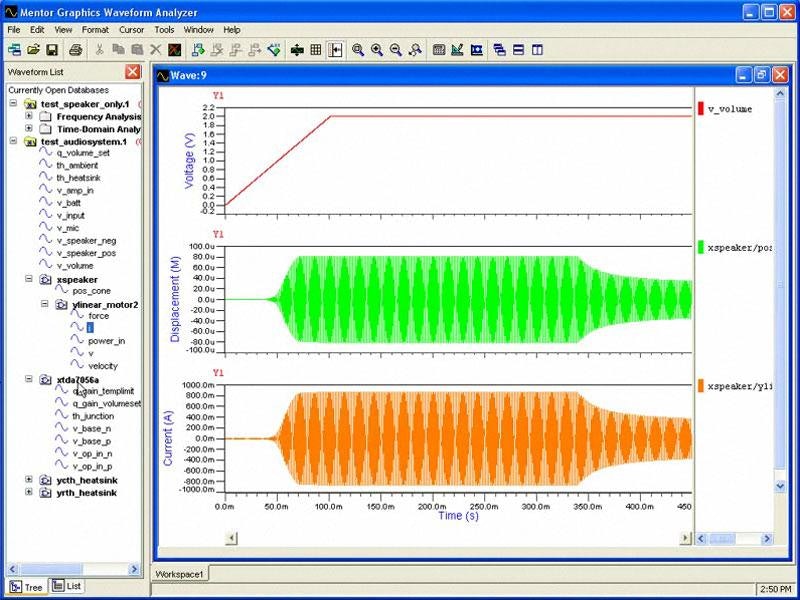
Task: Open the File menu
Action: pos(14,30)
